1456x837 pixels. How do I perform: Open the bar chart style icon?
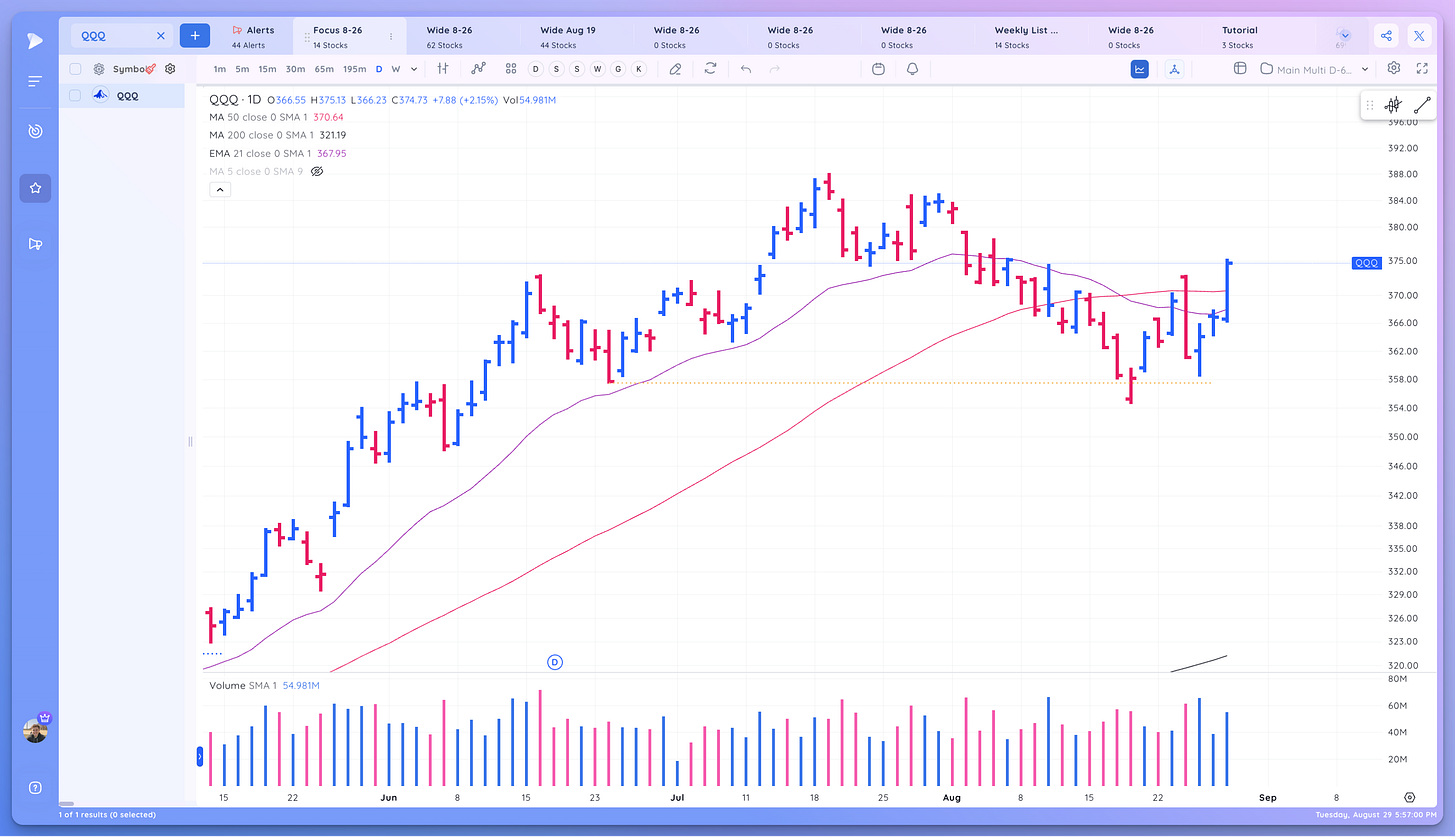pos(442,69)
